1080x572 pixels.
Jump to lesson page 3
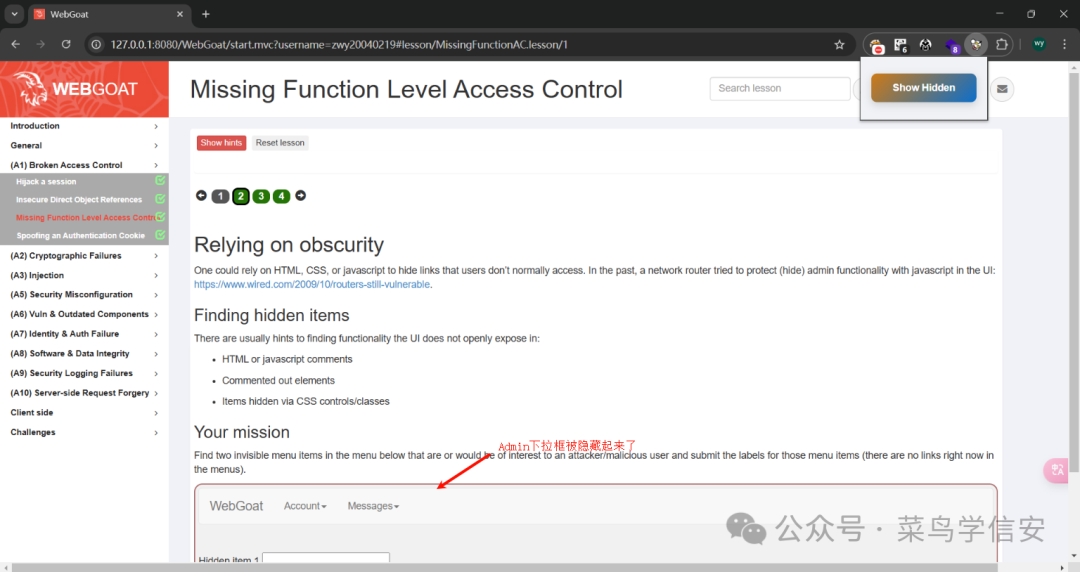261,196
